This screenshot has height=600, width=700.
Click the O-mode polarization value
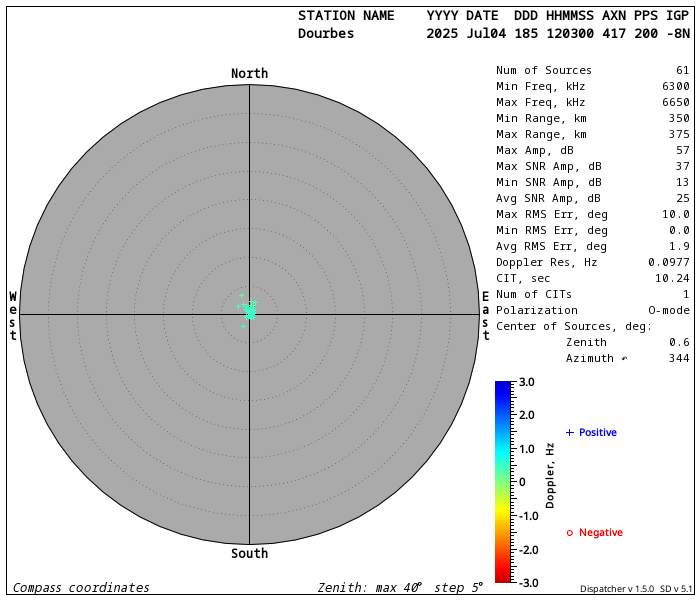669,310
